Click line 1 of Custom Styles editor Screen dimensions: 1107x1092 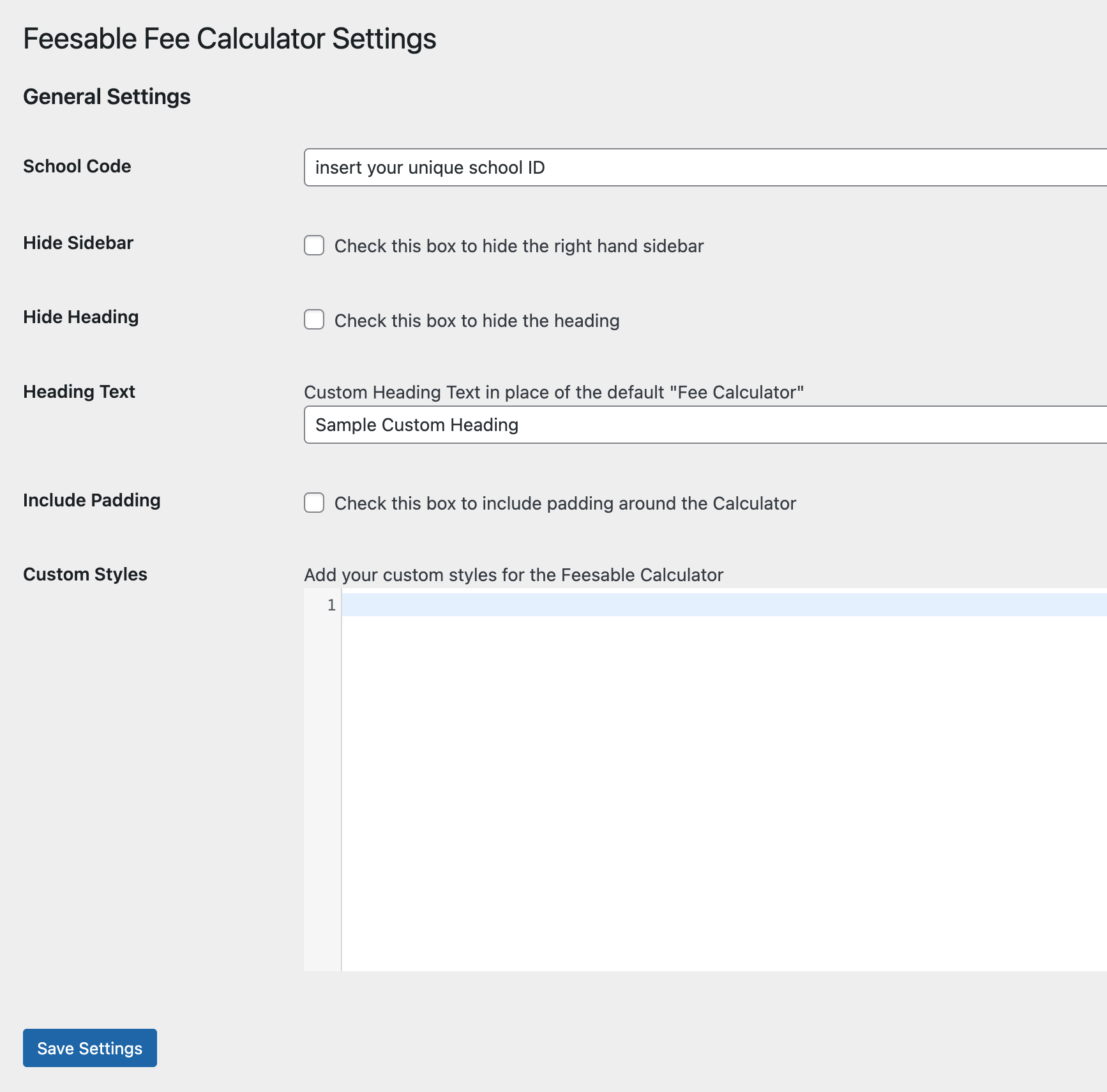[x=724, y=605]
